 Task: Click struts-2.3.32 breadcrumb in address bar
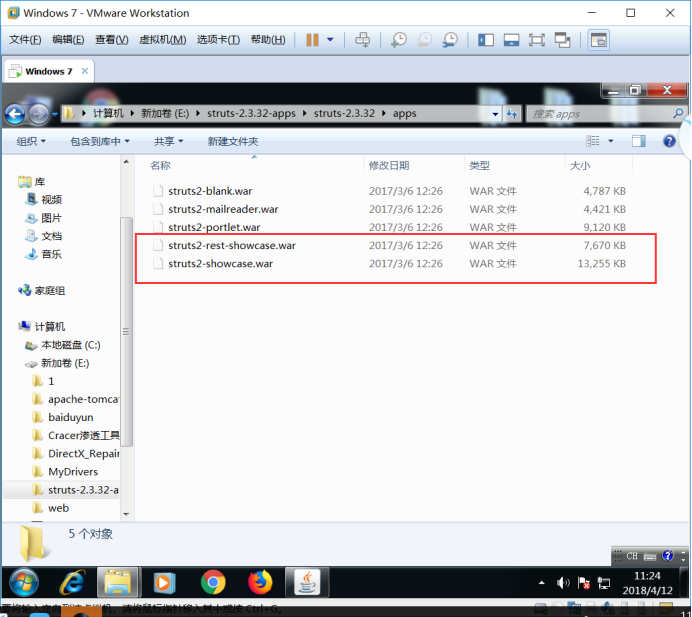(x=344, y=113)
